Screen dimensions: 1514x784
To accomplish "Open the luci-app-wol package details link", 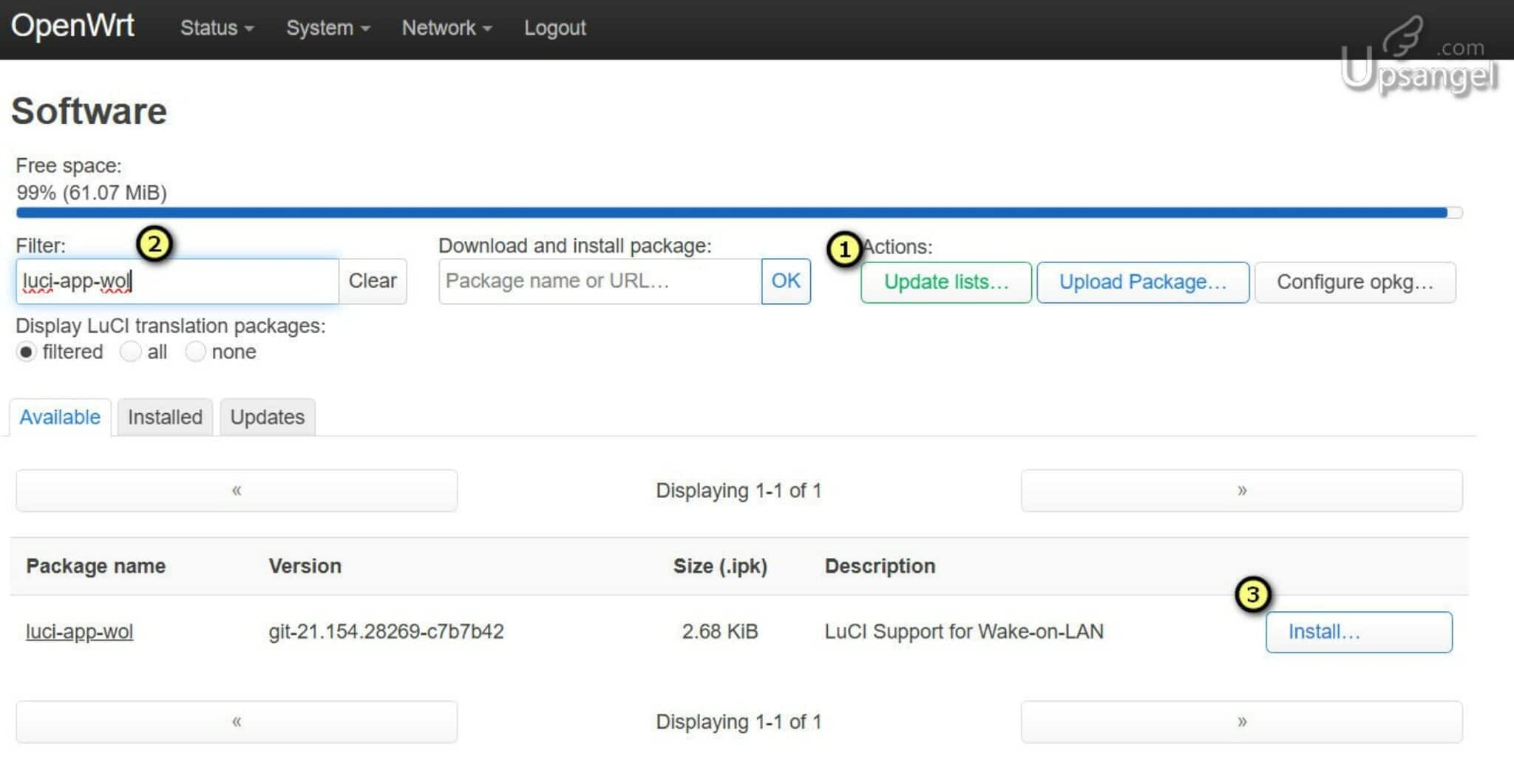I will coord(79,632).
